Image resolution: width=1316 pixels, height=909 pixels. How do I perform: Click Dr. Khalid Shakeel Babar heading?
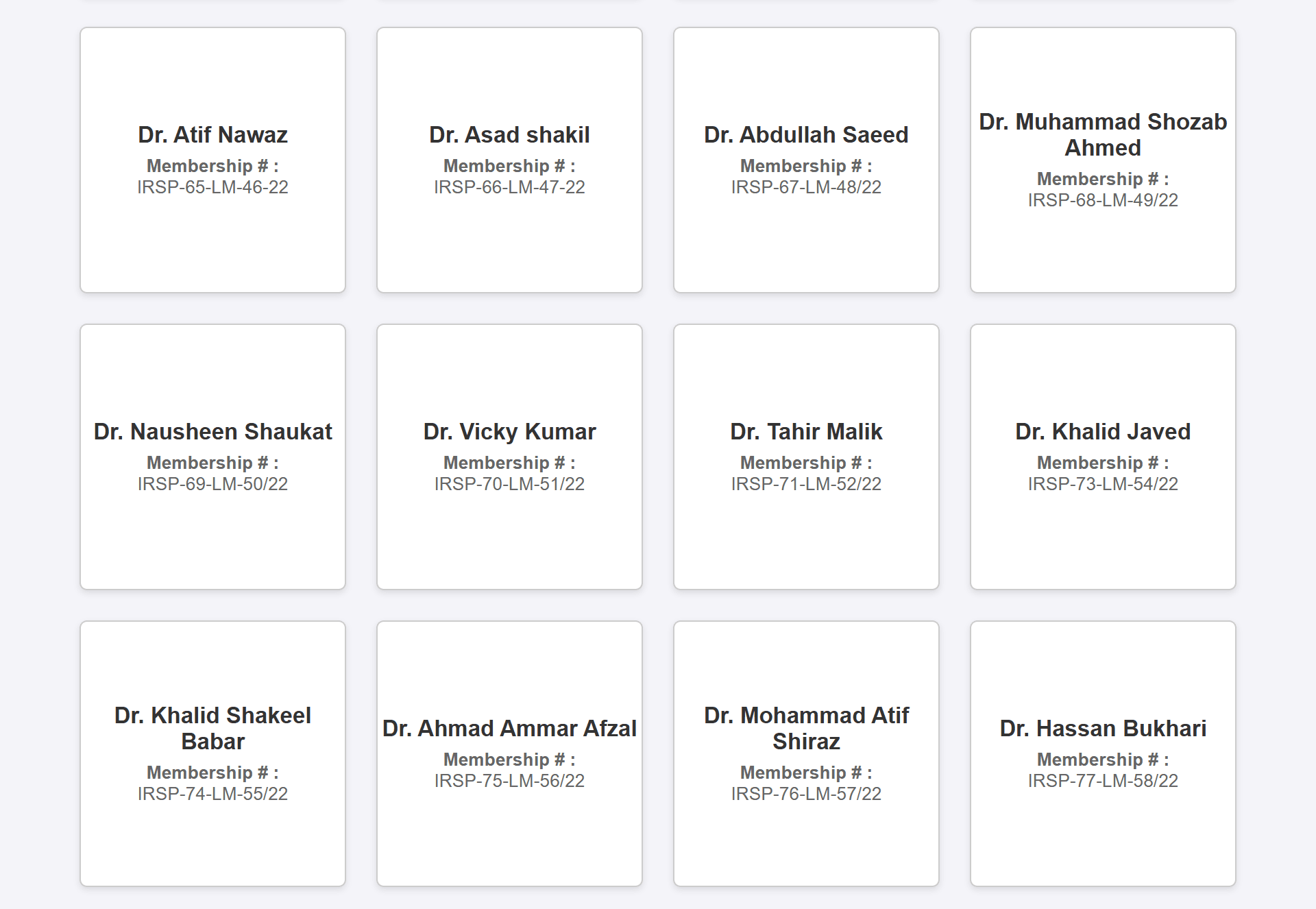212,728
